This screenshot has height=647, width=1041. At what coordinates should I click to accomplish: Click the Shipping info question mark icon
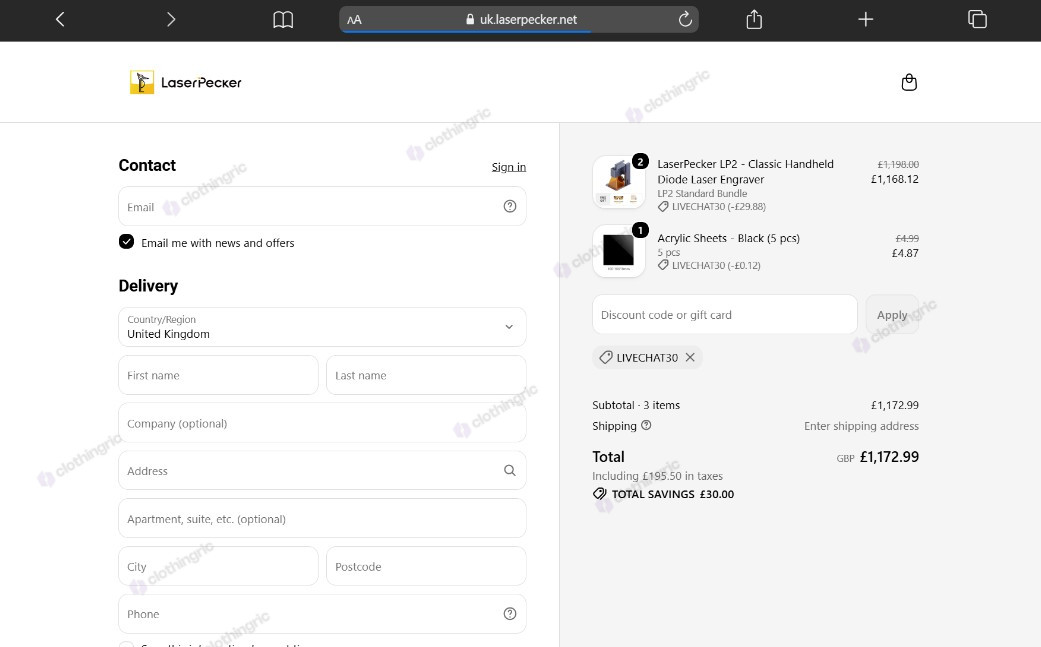[x=646, y=425]
